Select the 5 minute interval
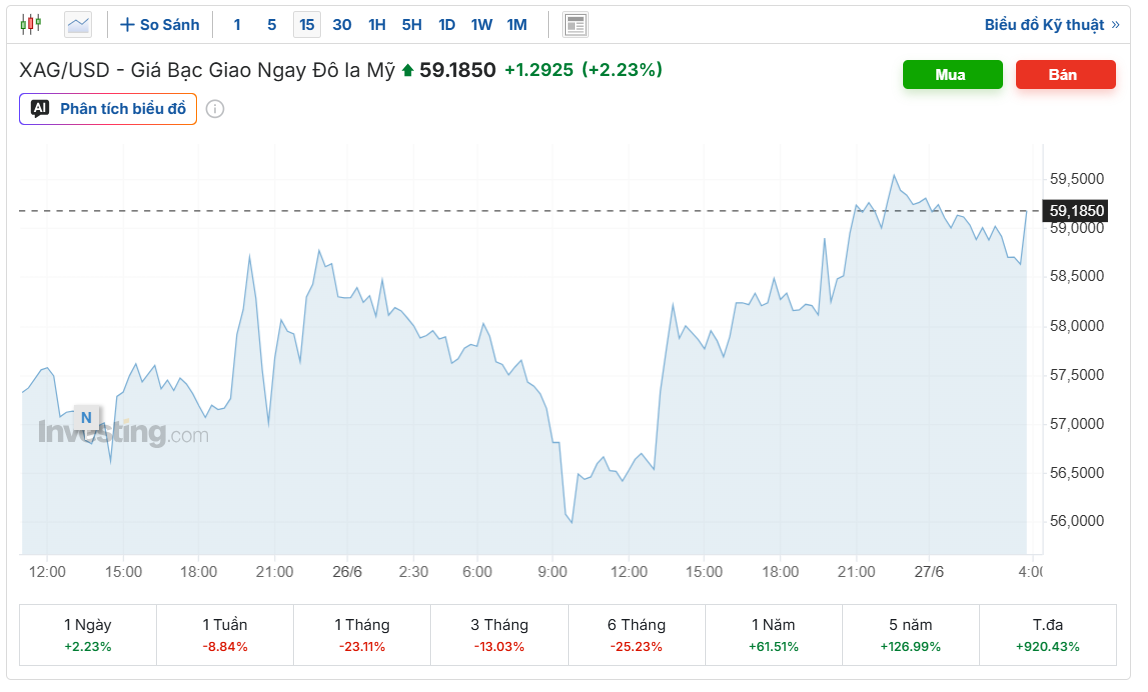 coord(272,25)
